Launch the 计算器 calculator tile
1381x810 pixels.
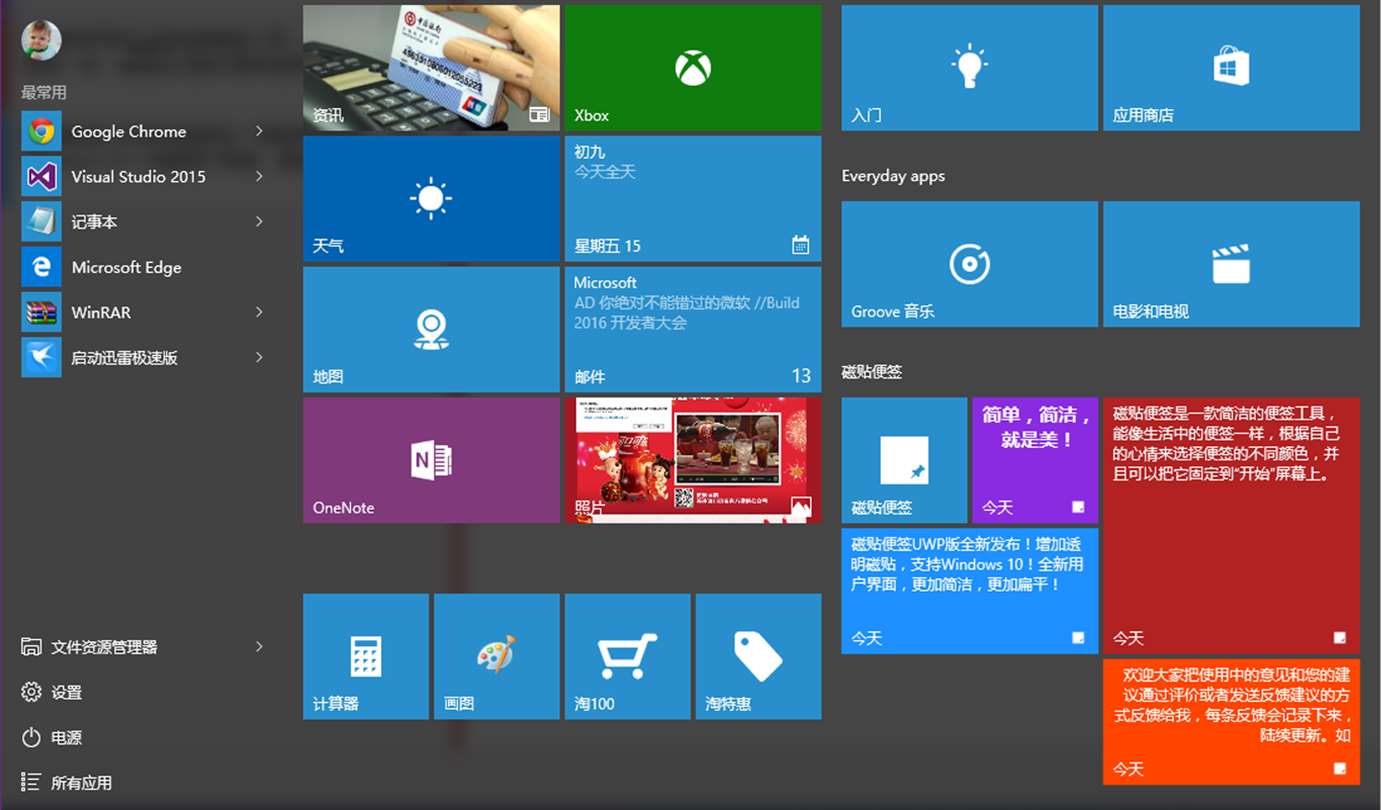[x=366, y=656]
